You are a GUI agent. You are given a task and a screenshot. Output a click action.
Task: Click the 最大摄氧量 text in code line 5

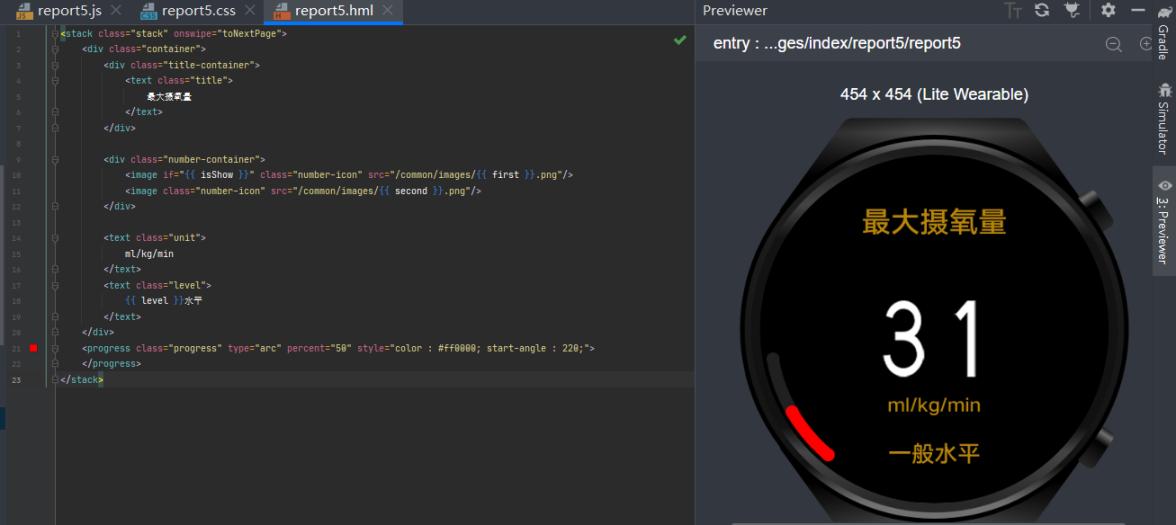pos(169,97)
